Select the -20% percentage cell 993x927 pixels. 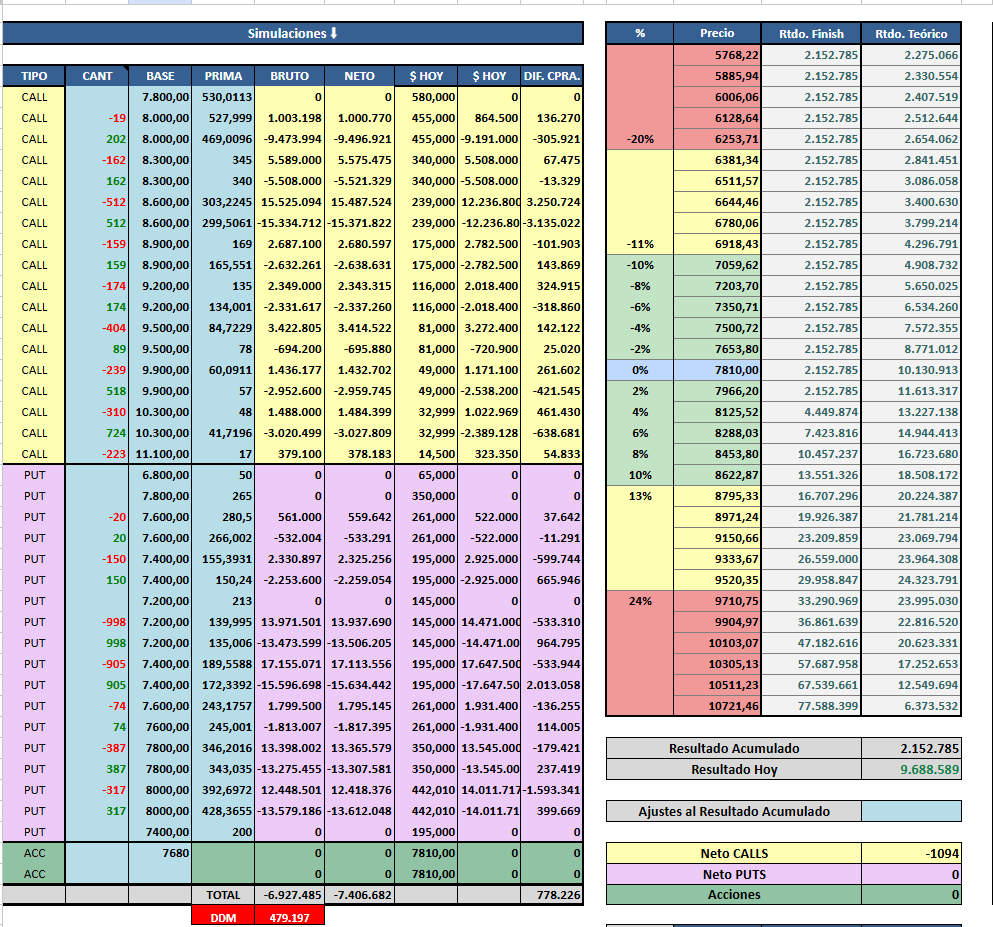pos(640,139)
